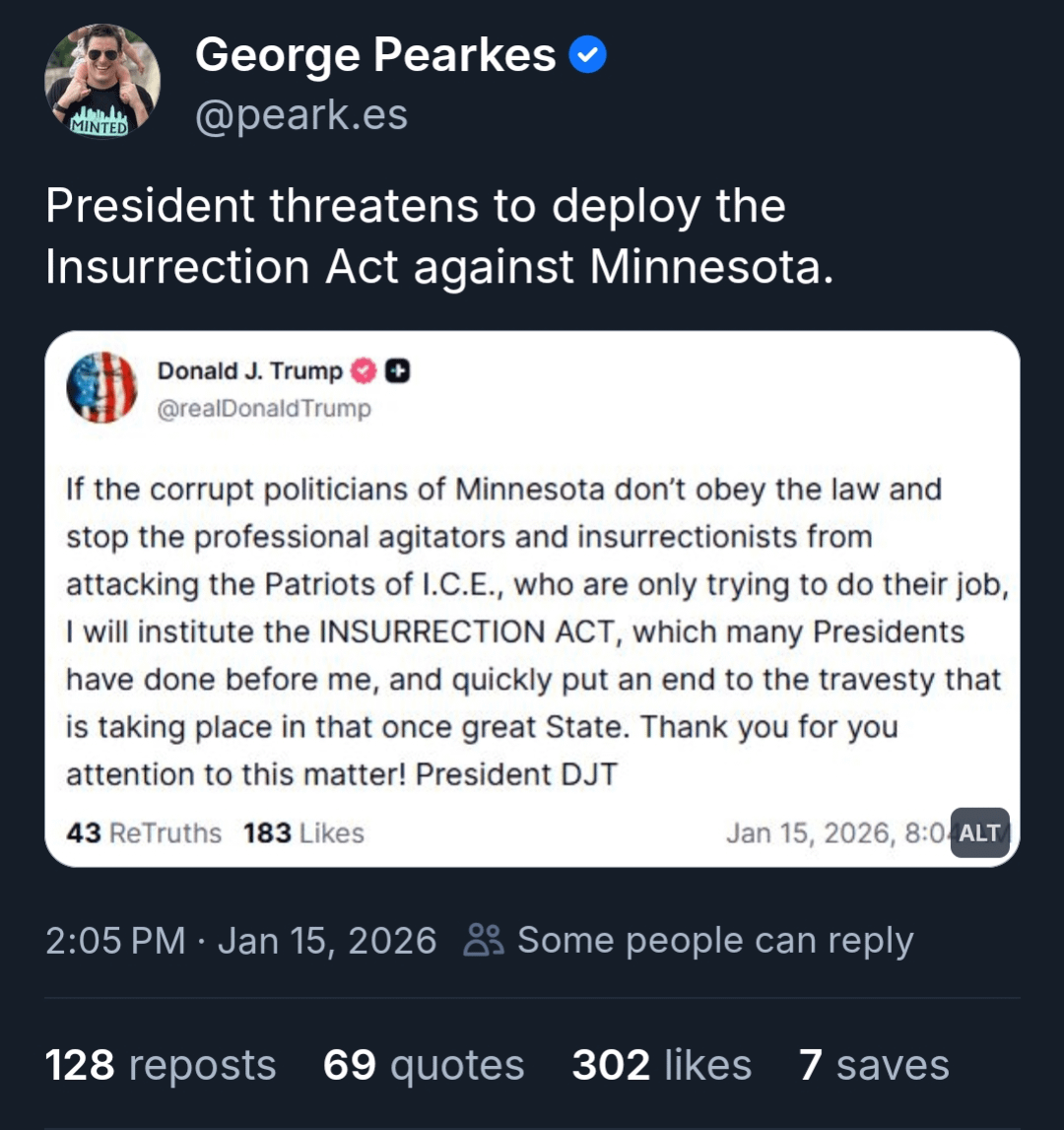Screen dimensions: 1064x1130
Task: Open the George Pearkes display name
Action: 375,55
